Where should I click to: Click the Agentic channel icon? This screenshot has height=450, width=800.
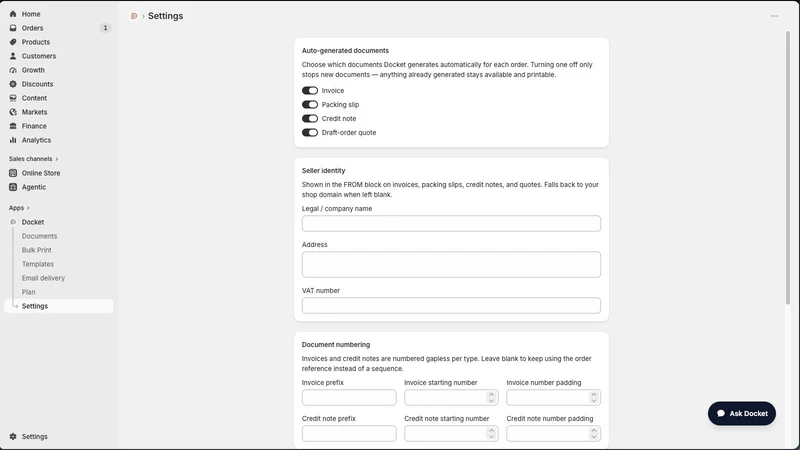(13, 187)
